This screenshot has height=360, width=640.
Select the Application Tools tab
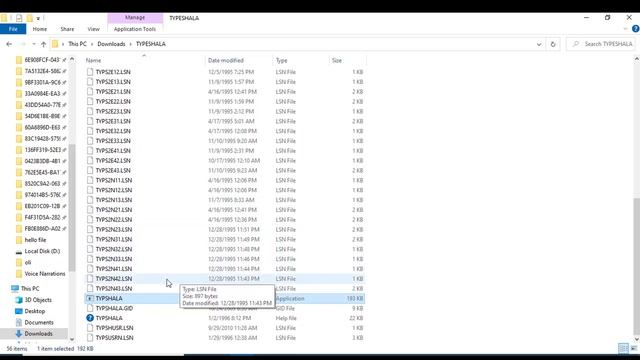click(x=135, y=29)
